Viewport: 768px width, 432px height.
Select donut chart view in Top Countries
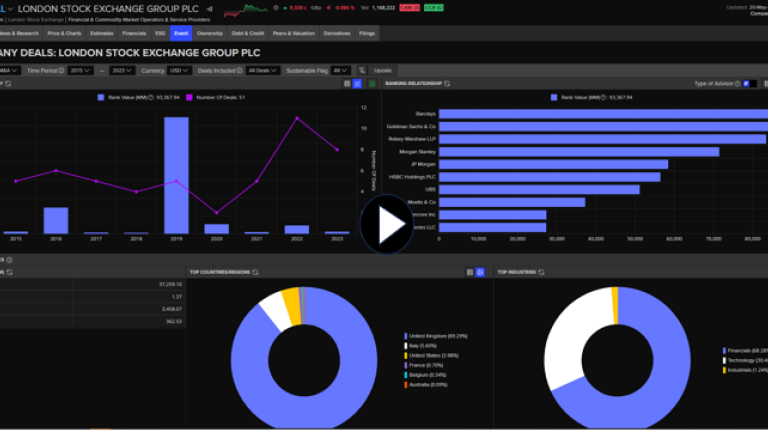(480, 271)
